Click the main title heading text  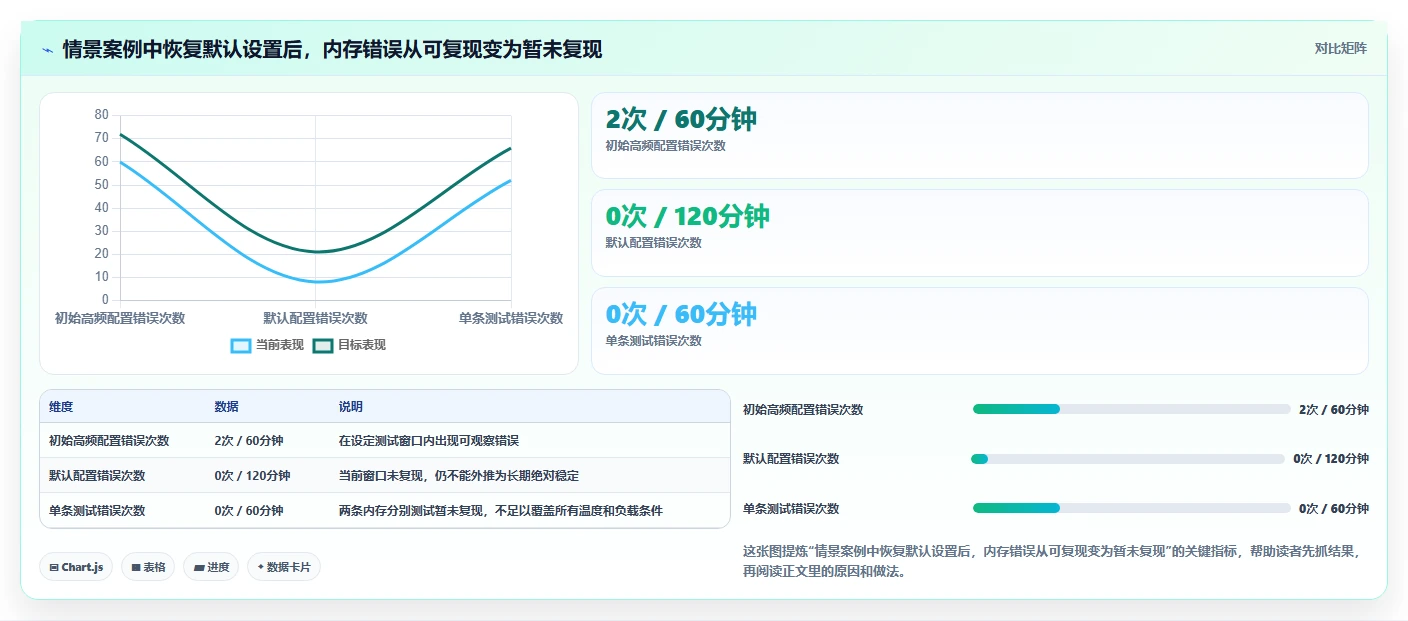click(x=332, y=49)
